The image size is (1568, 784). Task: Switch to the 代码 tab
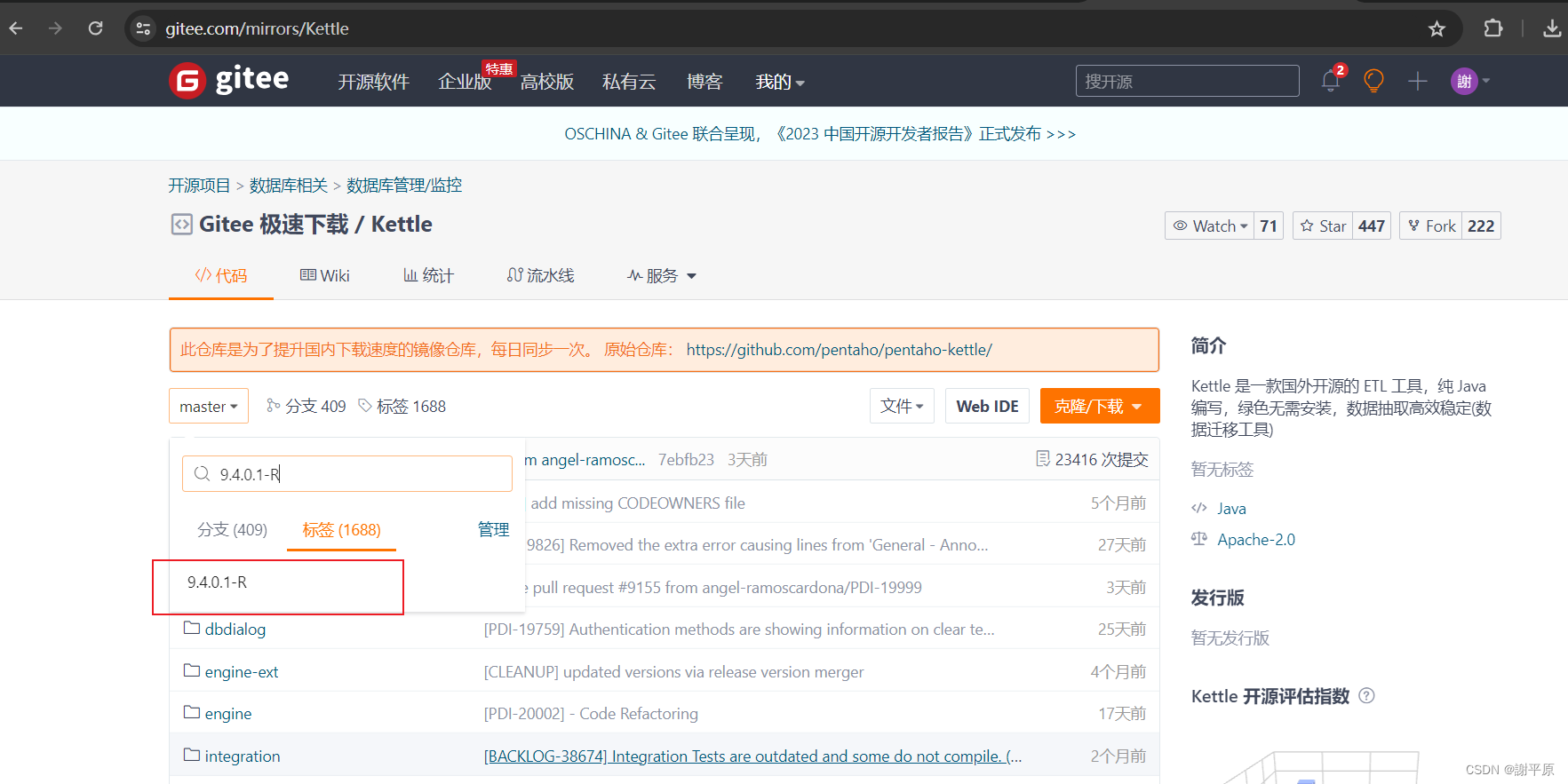[x=221, y=275]
